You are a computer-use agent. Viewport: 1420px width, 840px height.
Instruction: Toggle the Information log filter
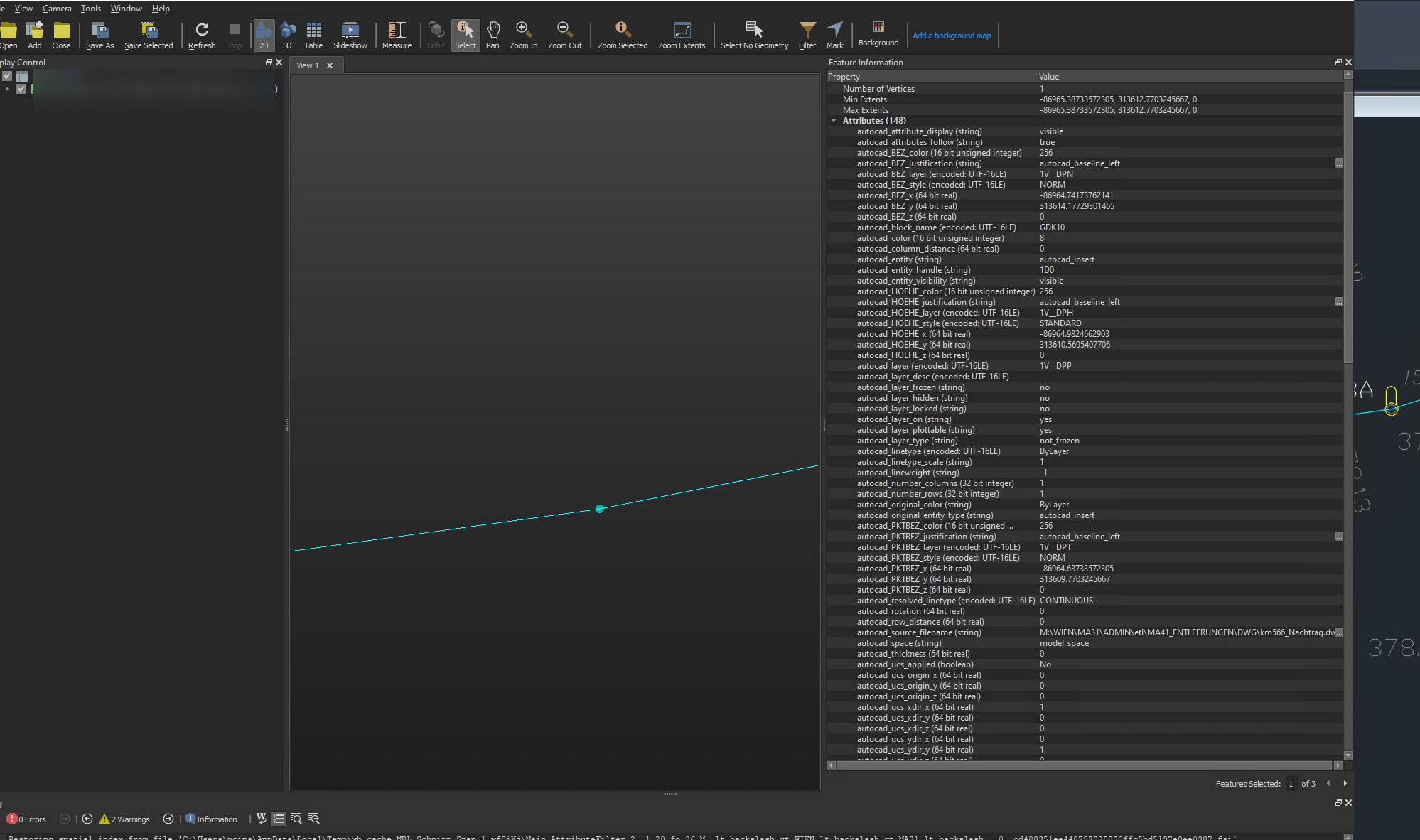212,819
